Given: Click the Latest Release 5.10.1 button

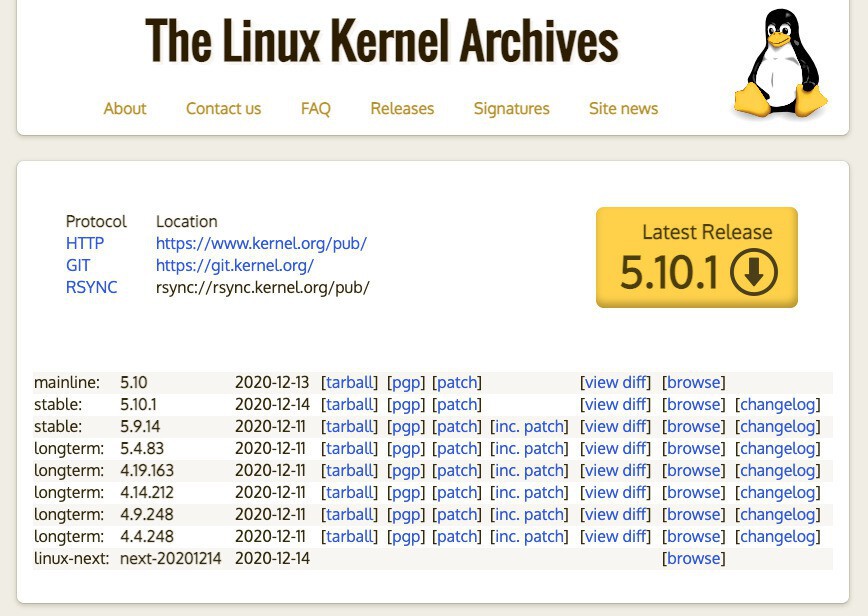Looking at the screenshot, I should (697, 257).
